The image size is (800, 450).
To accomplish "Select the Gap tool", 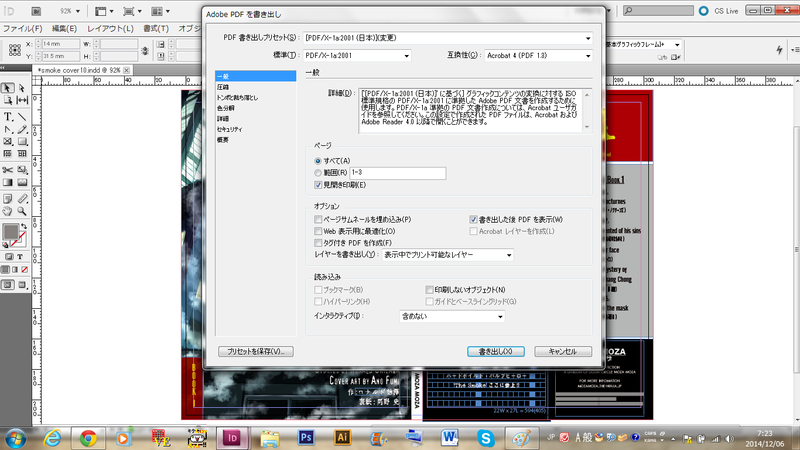I will tap(22, 100).
